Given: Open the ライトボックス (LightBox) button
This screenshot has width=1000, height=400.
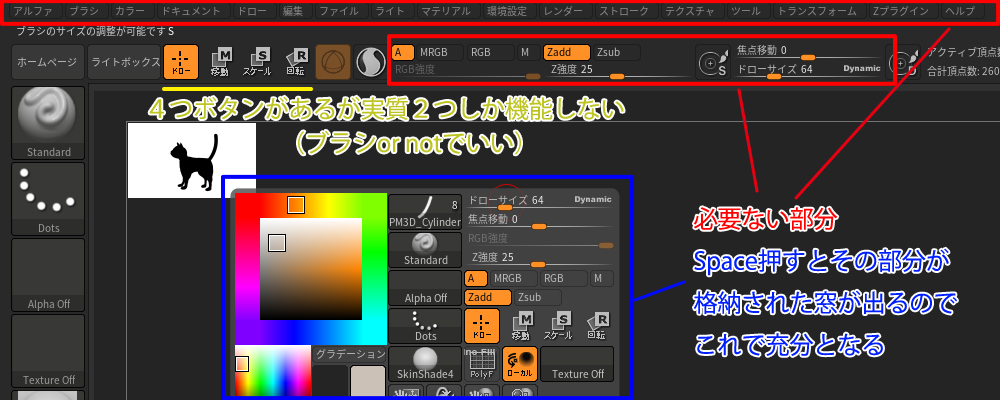Looking at the screenshot, I should (124, 62).
